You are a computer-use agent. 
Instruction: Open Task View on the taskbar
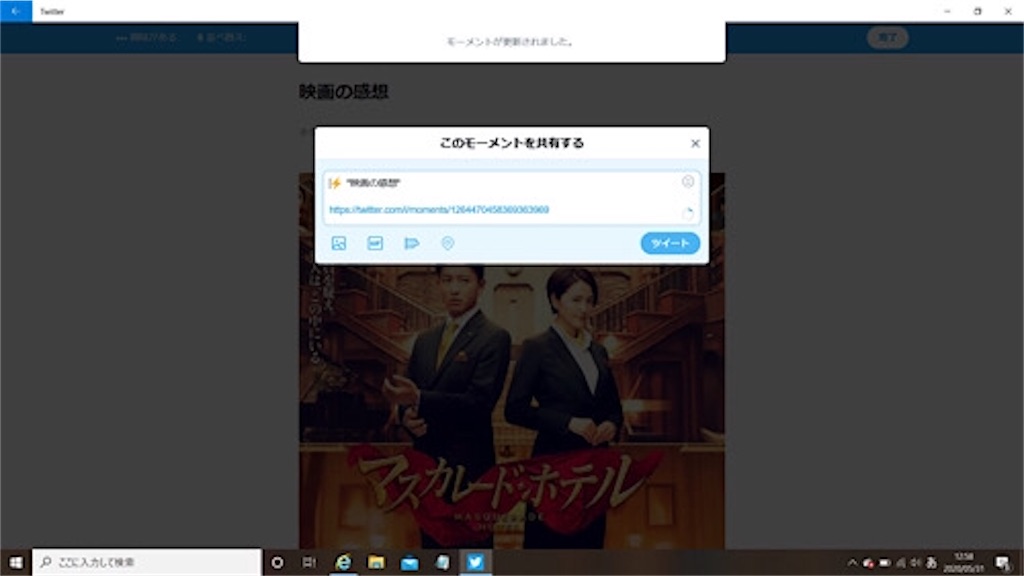coord(309,562)
